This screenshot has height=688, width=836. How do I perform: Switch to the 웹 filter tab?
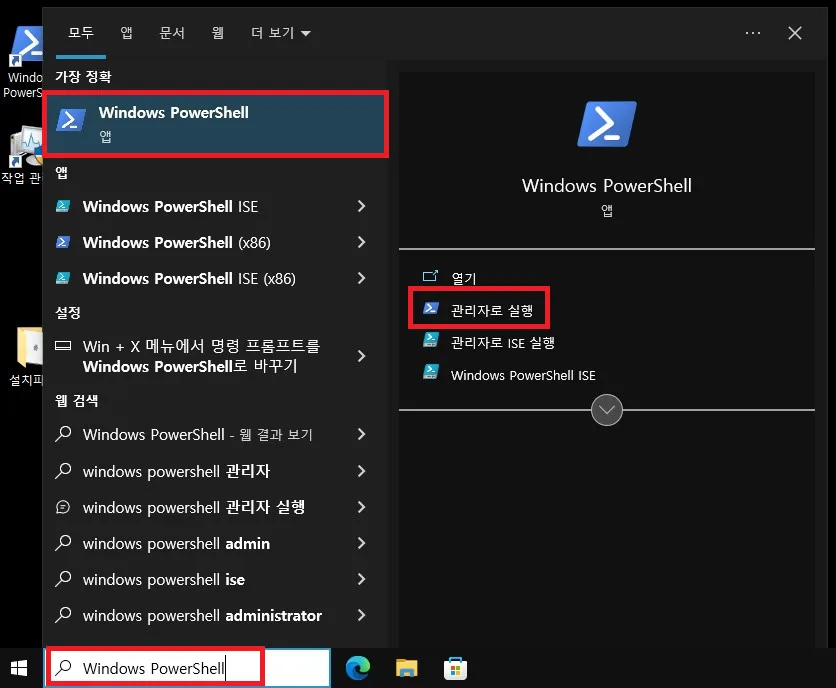tap(218, 33)
